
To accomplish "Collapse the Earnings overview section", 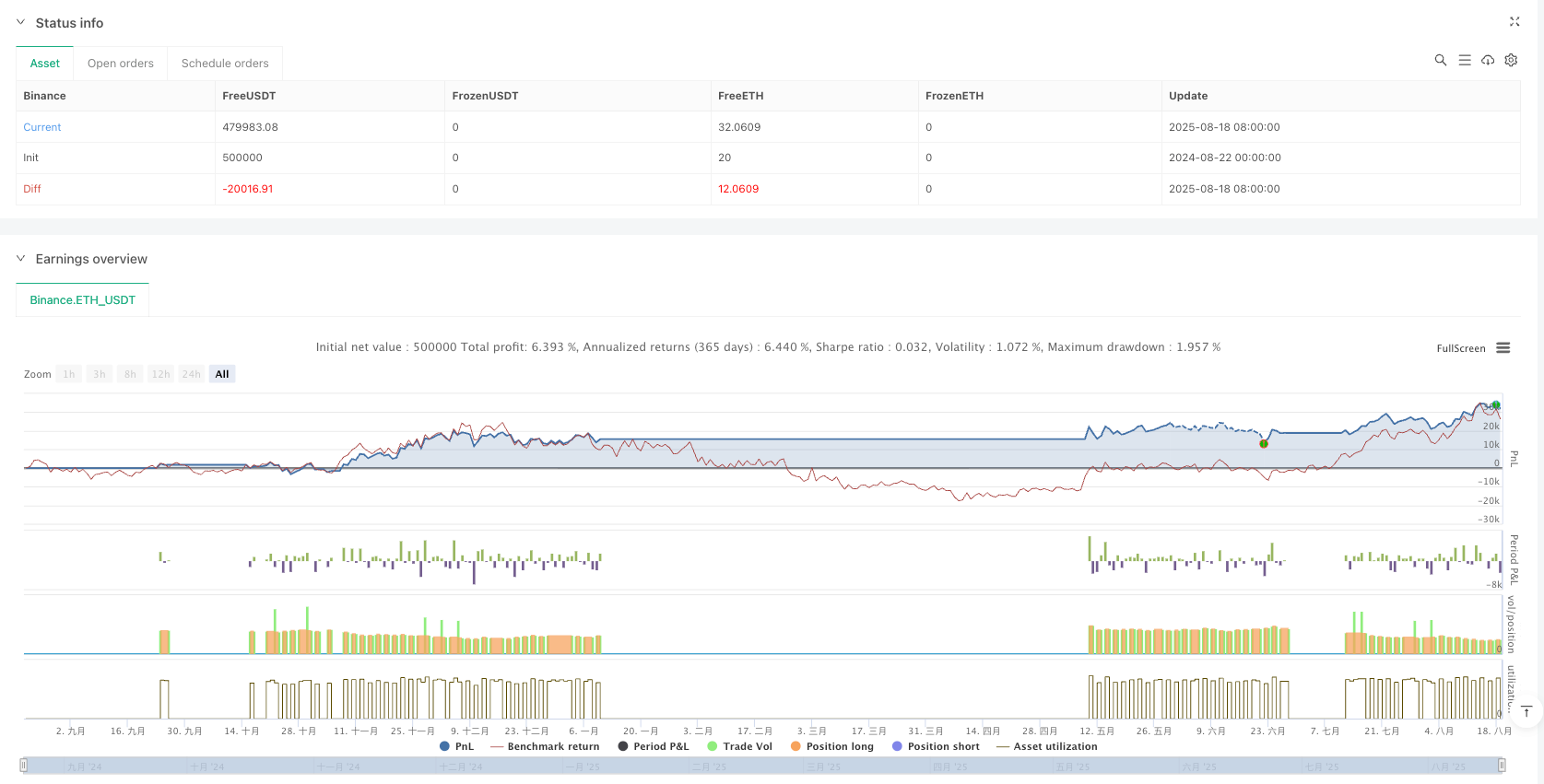I will click(21, 259).
